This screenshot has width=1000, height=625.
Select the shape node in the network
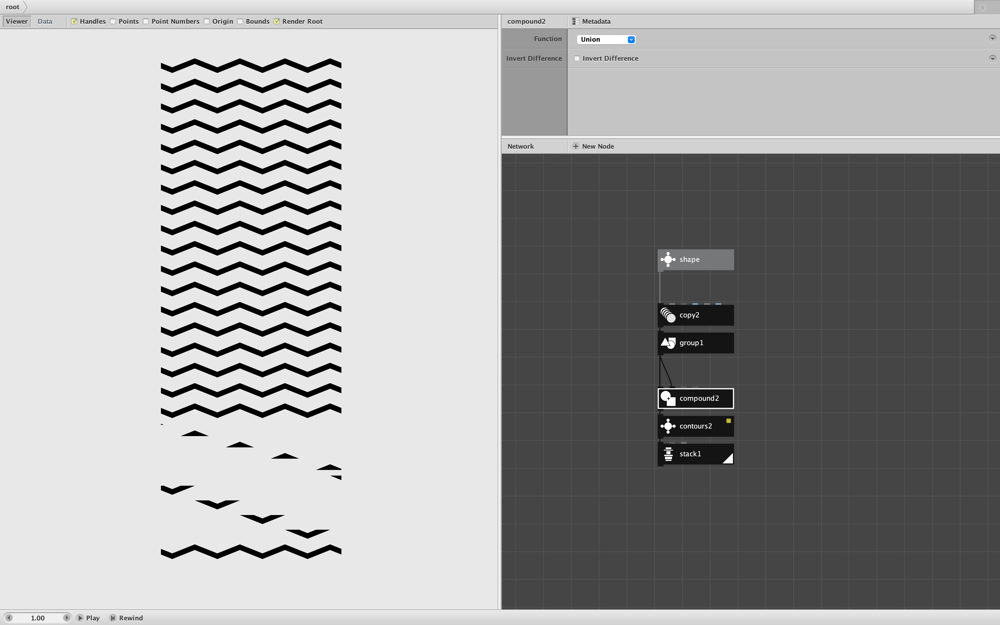point(695,260)
